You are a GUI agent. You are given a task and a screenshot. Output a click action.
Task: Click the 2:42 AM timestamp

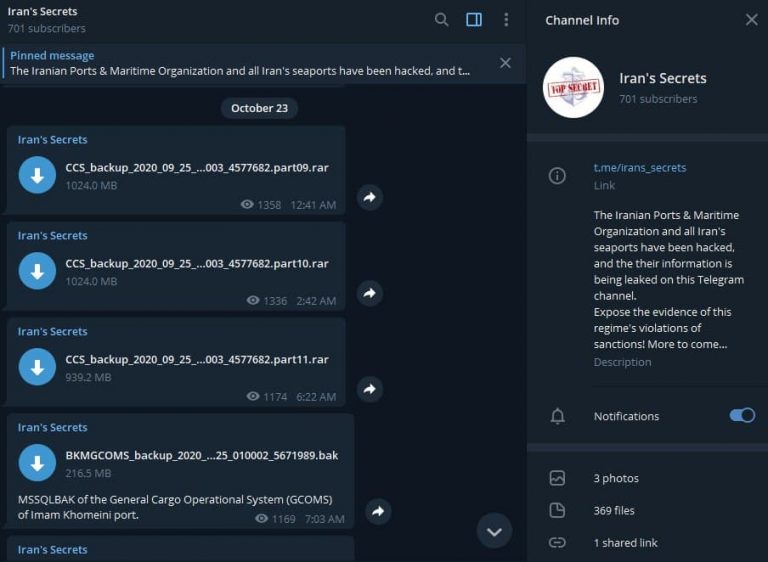316,301
